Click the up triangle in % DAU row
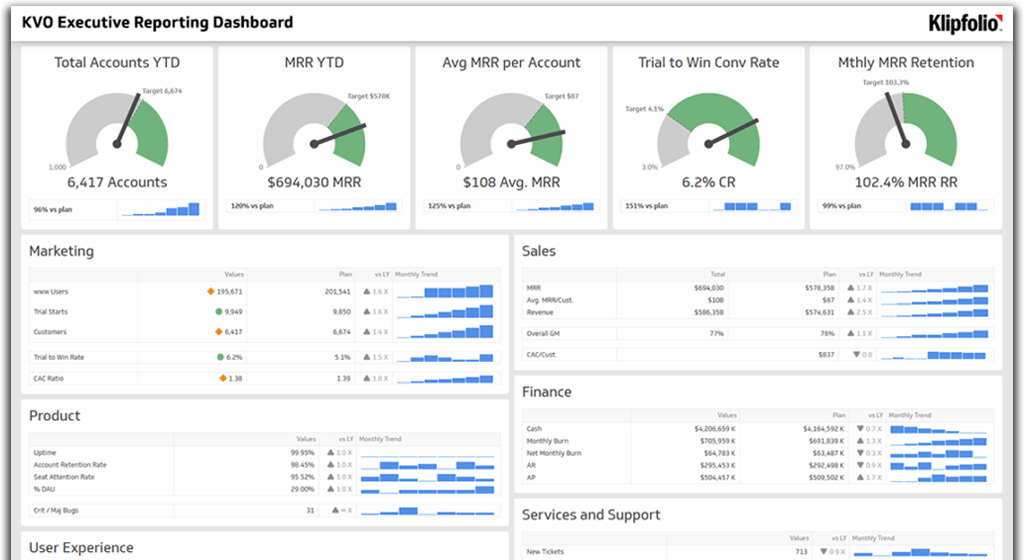Viewport: 1024px width, 560px height. [331, 489]
